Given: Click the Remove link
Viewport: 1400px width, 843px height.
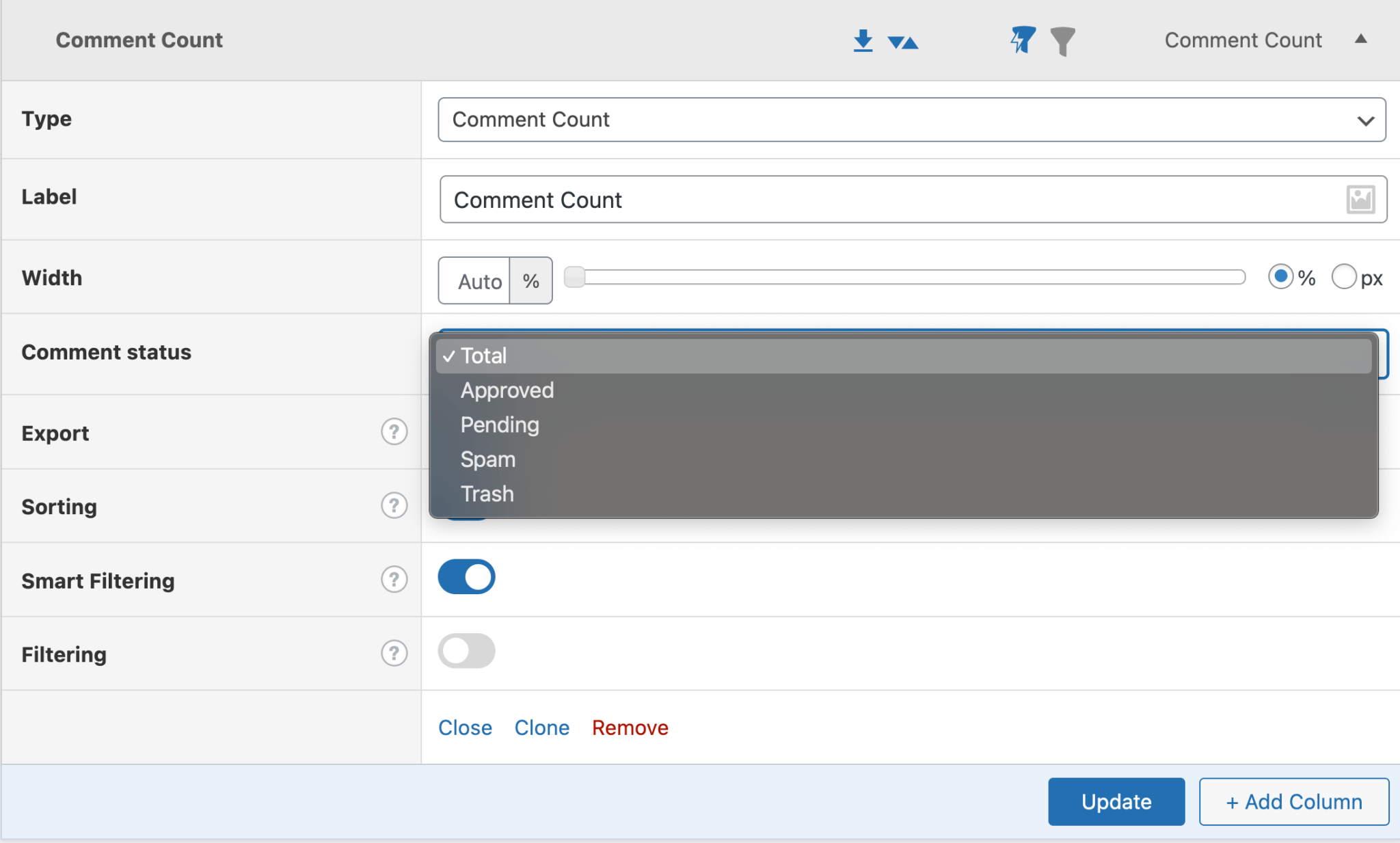Looking at the screenshot, I should coord(630,727).
